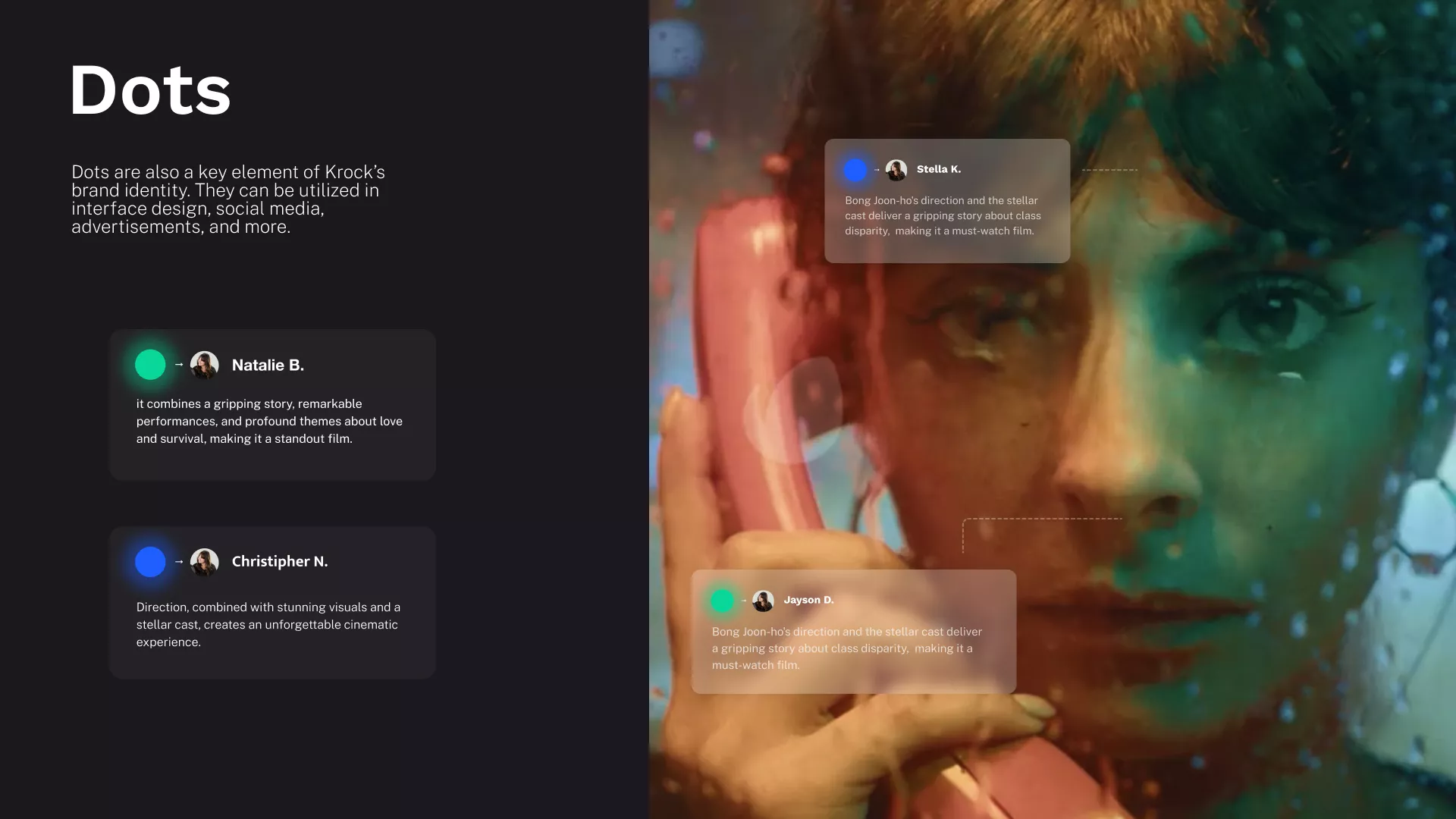
Task: Click Christipher N.'s profile avatar
Action: pyautogui.click(x=205, y=562)
